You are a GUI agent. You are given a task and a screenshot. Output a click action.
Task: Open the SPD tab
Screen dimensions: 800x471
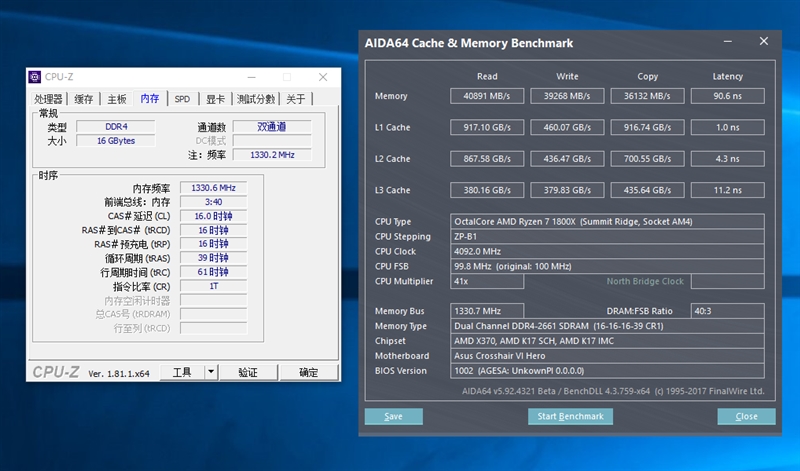click(x=182, y=99)
